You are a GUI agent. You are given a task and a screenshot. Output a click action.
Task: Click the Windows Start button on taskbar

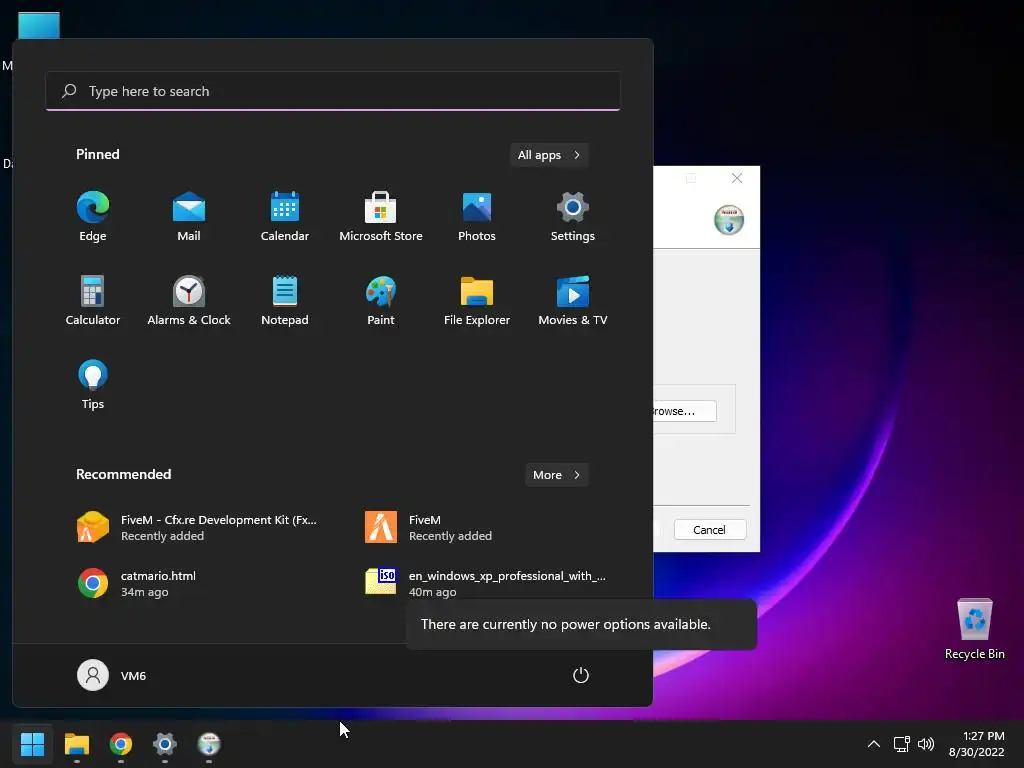[32, 743]
